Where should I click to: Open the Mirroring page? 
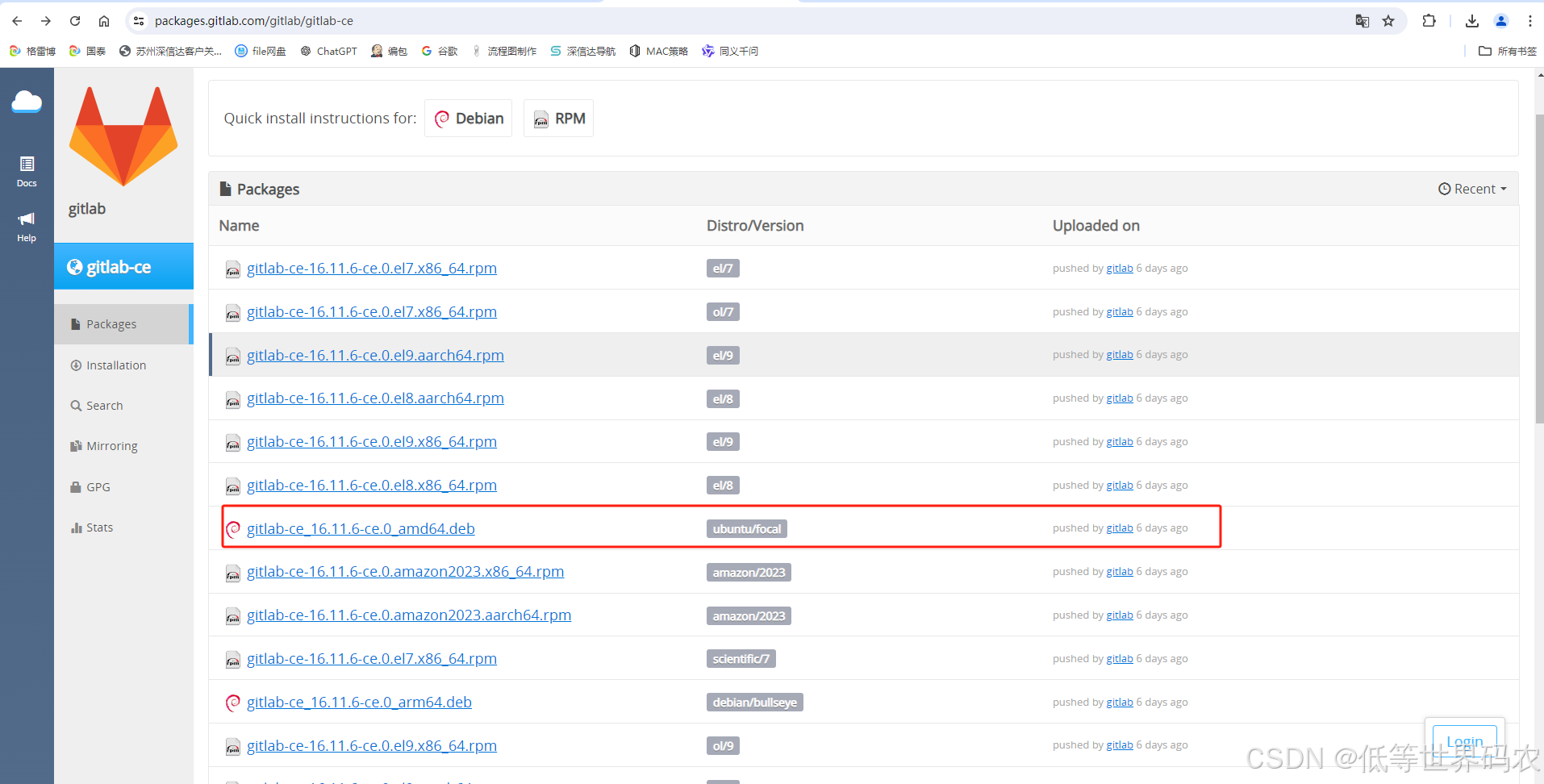pos(111,445)
